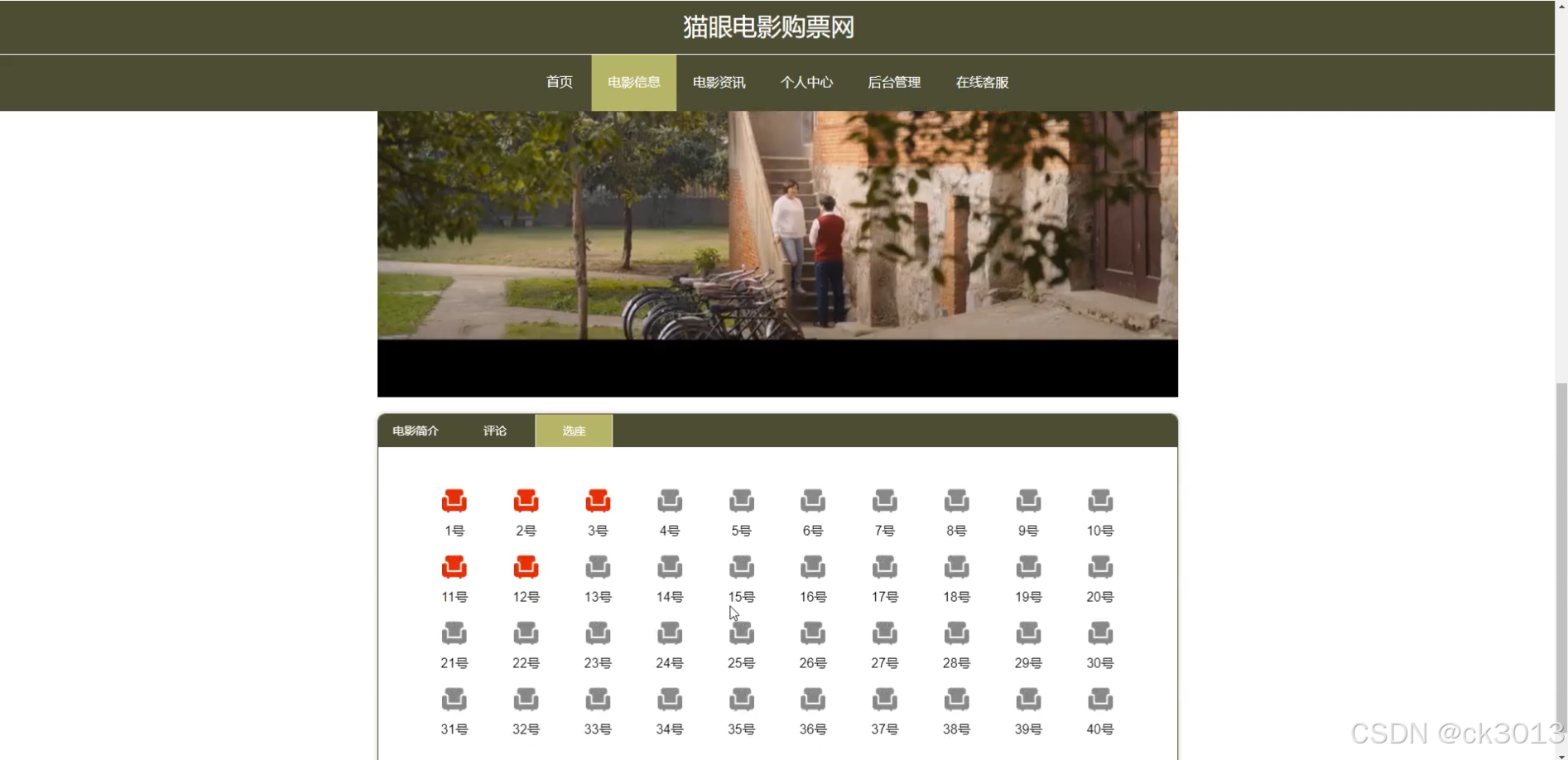Image resolution: width=1568 pixels, height=760 pixels.
Task: Open the 电影信息 navigation item
Action: tap(634, 82)
